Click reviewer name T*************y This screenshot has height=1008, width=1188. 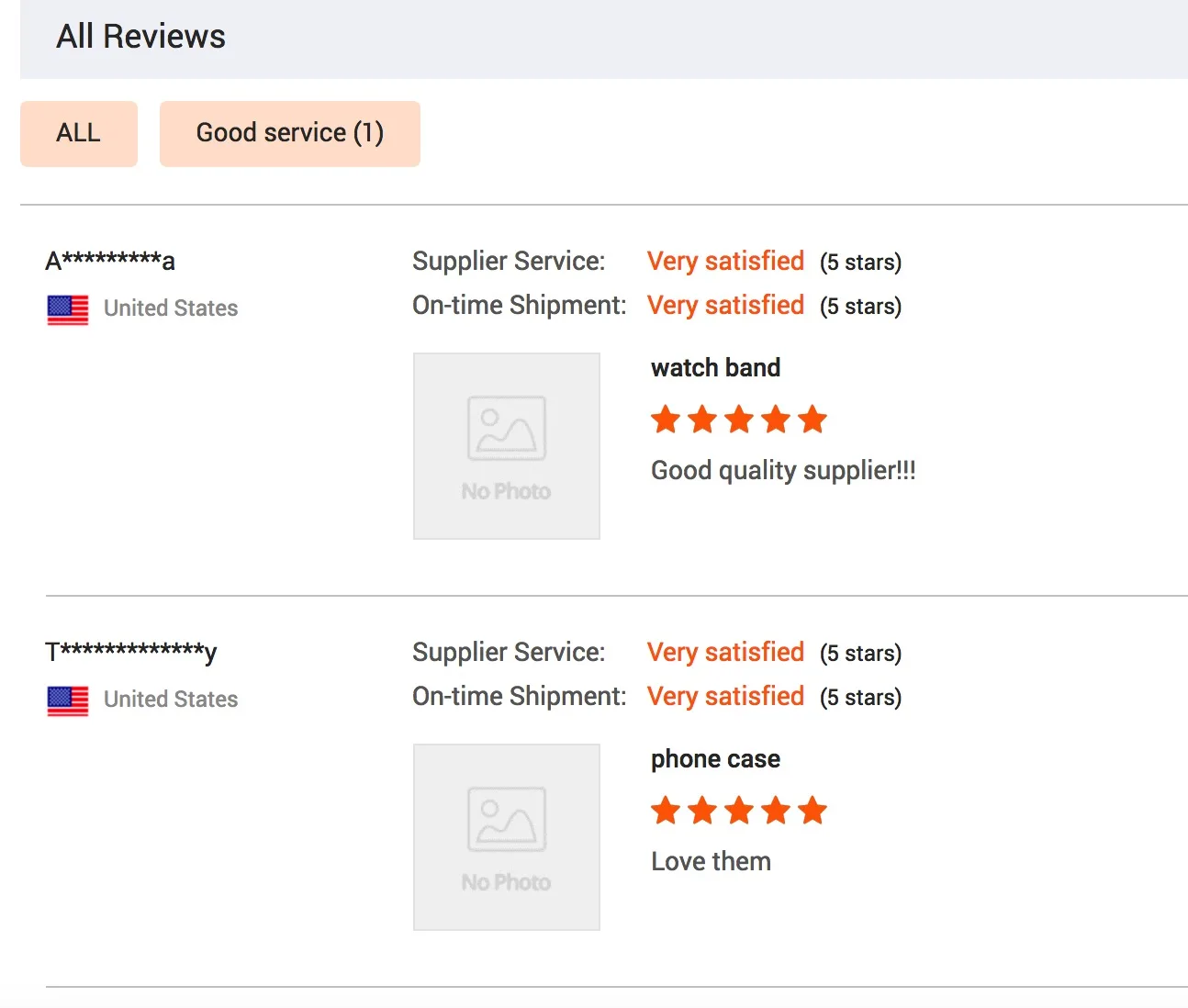(131, 653)
